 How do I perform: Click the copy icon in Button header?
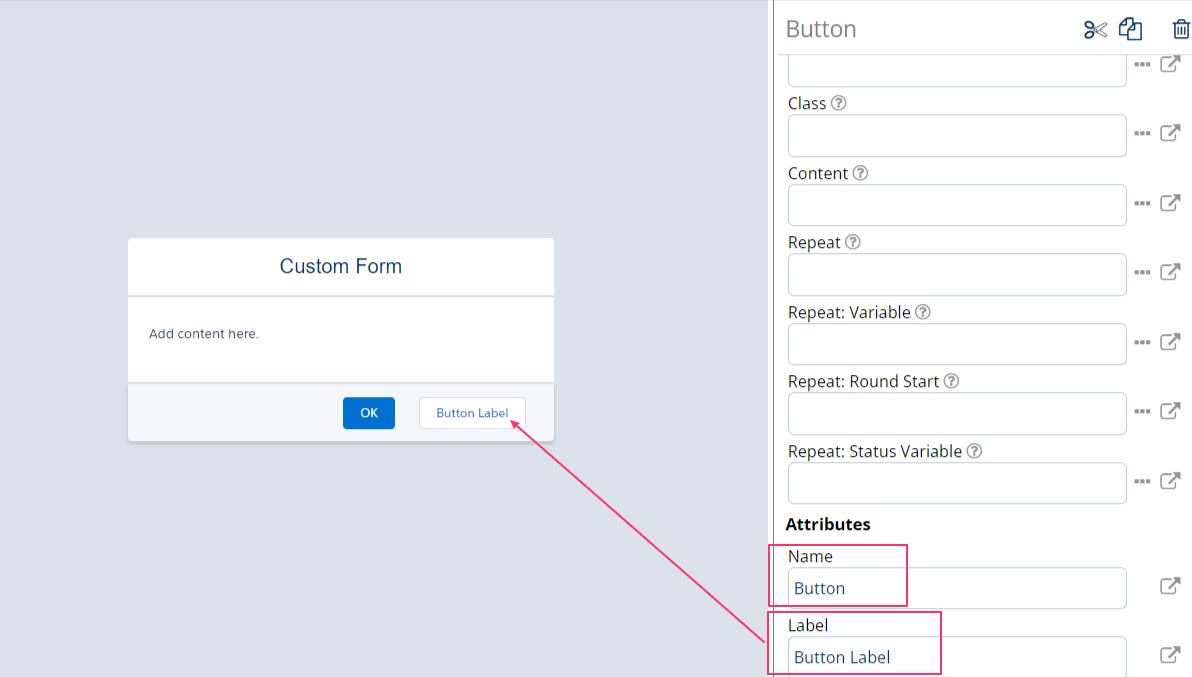1130,30
